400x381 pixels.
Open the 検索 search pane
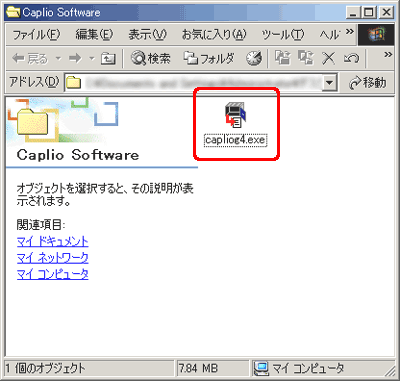pyautogui.click(x=150, y=59)
